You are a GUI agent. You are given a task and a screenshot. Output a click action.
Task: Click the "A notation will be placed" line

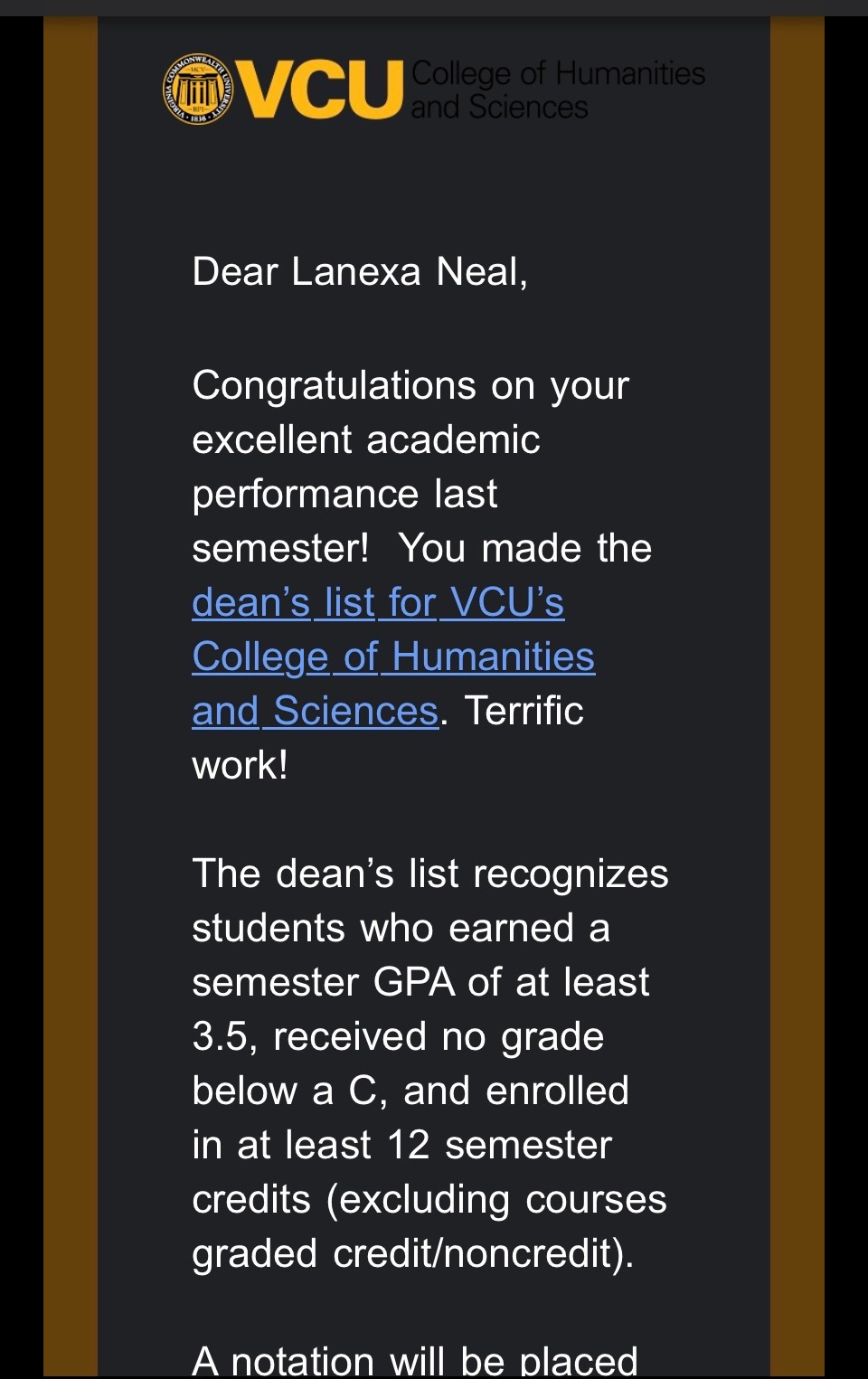[x=415, y=1360]
